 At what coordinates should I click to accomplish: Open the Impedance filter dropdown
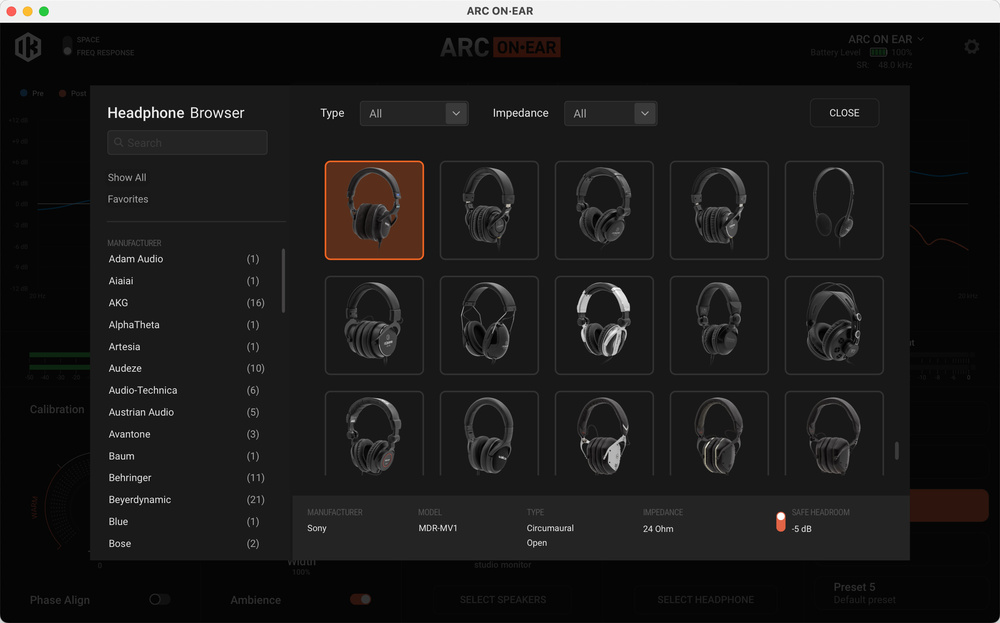(x=610, y=114)
